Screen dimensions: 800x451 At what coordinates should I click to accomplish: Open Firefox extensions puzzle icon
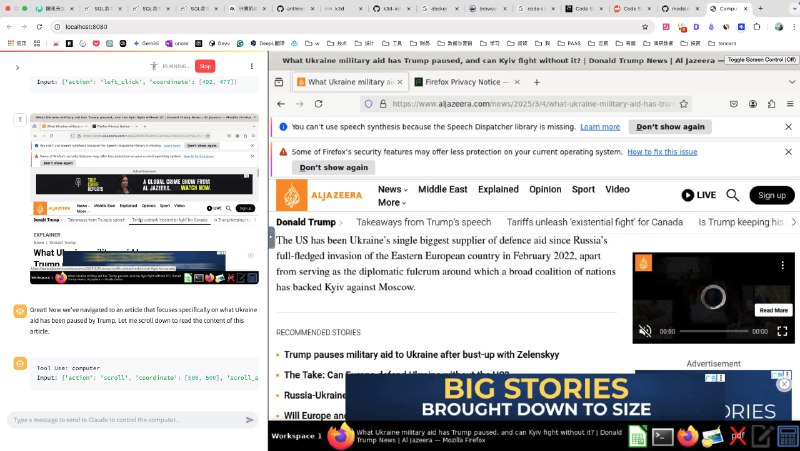(771, 104)
